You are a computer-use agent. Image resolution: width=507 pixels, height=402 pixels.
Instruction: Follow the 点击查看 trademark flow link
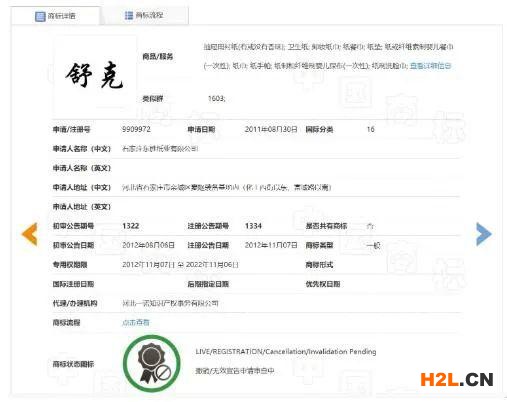click(136, 322)
